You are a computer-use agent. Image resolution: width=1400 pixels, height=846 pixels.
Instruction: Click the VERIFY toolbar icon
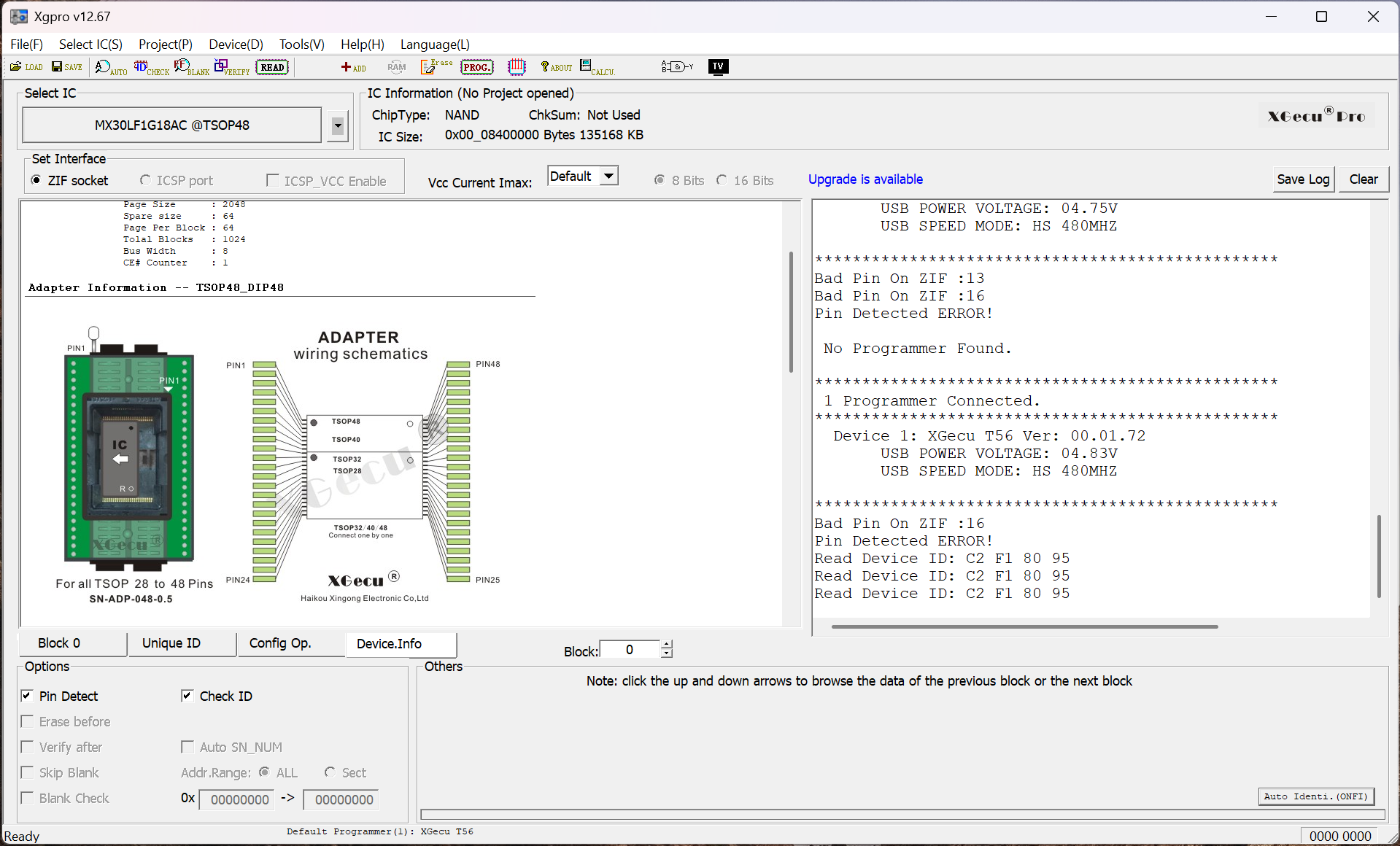pyautogui.click(x=232, y=68)
